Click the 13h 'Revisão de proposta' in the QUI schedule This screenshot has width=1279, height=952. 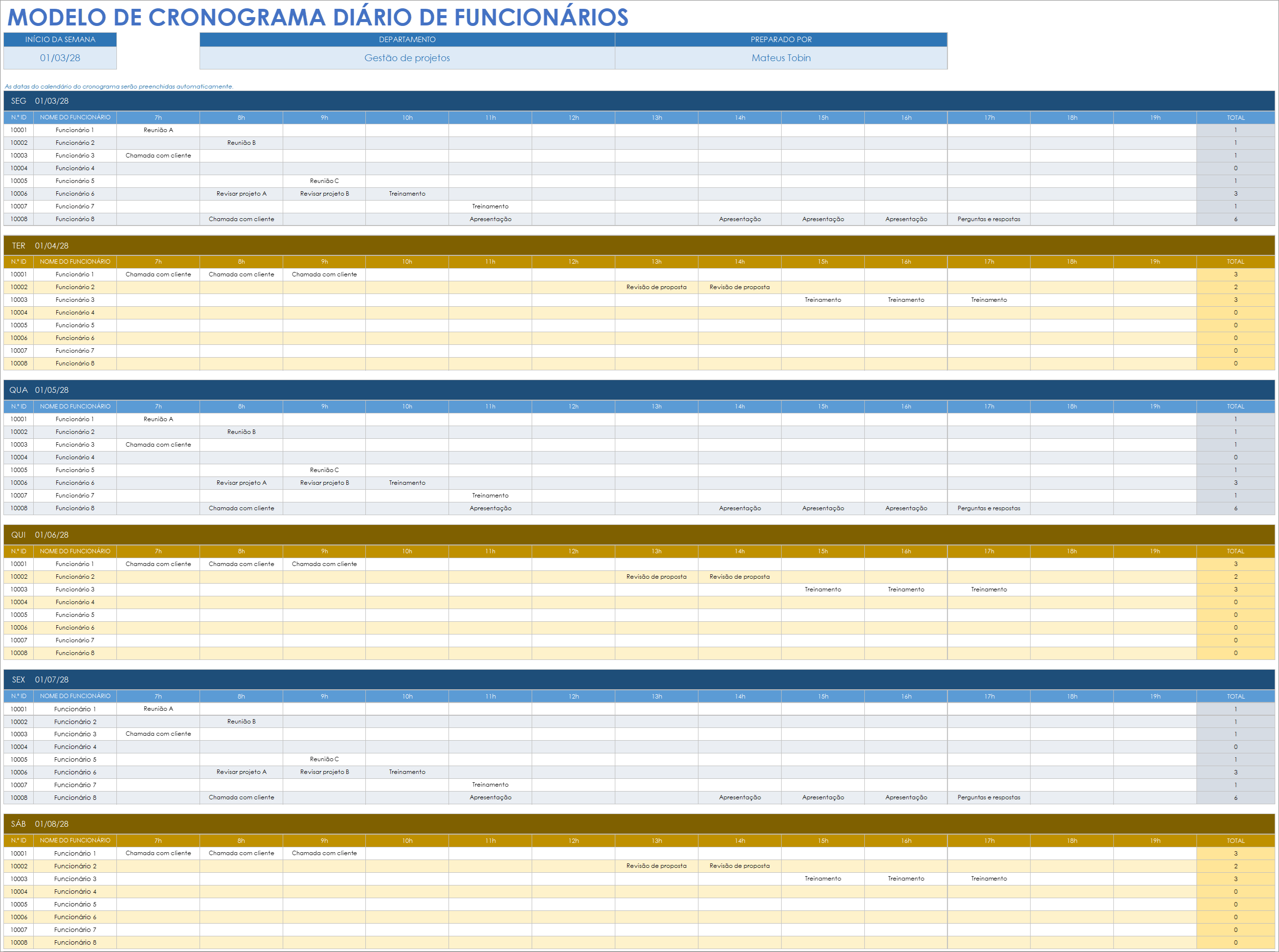(x=656, y=577)
